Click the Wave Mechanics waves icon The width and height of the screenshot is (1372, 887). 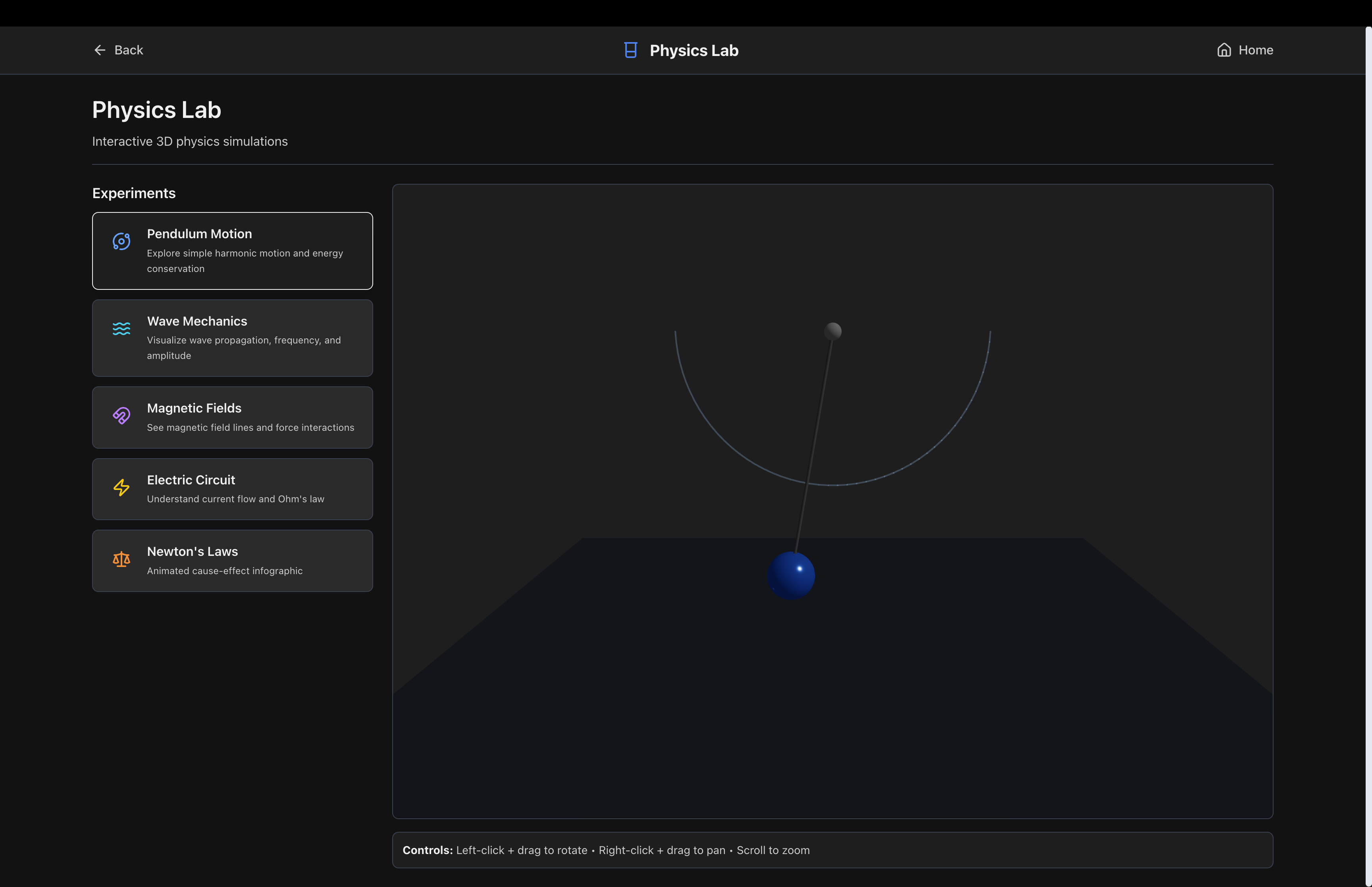pyautogui.click(x=121, y=328)
